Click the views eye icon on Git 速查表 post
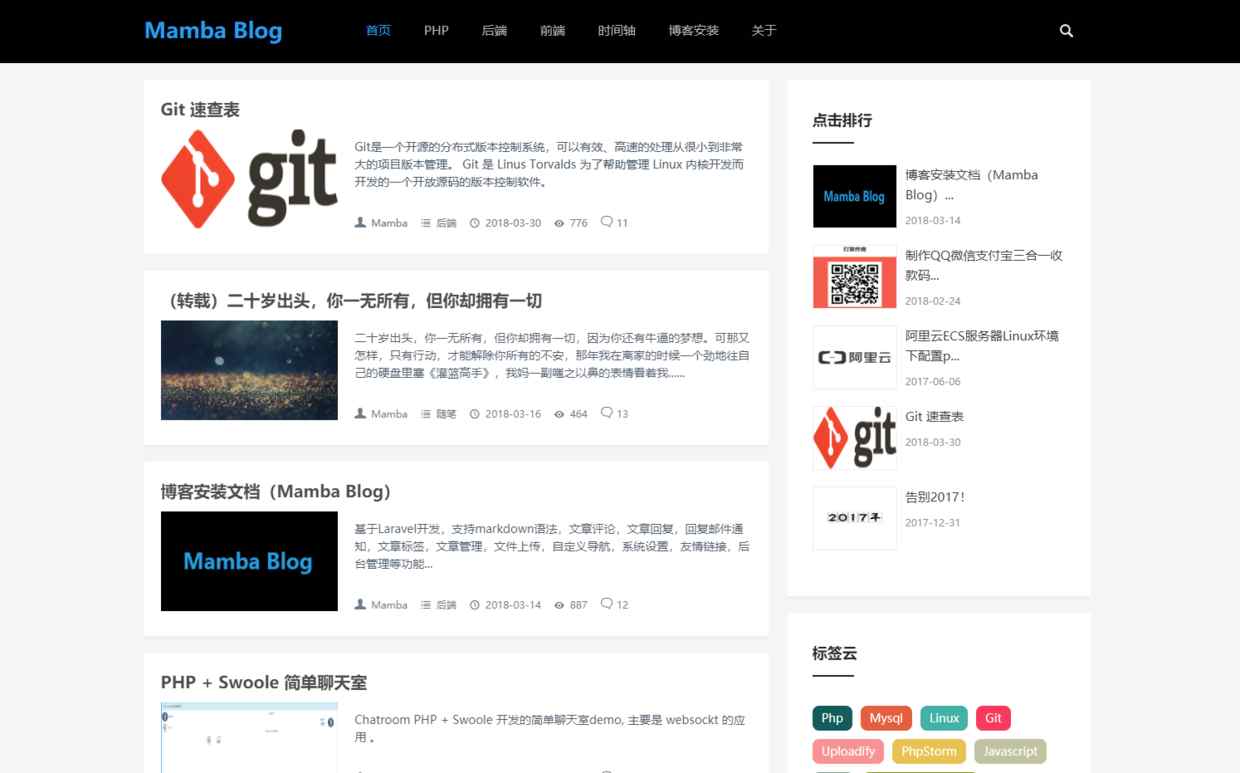The width and height of the screenshot is (1240, 773). [x=559, y=223]
